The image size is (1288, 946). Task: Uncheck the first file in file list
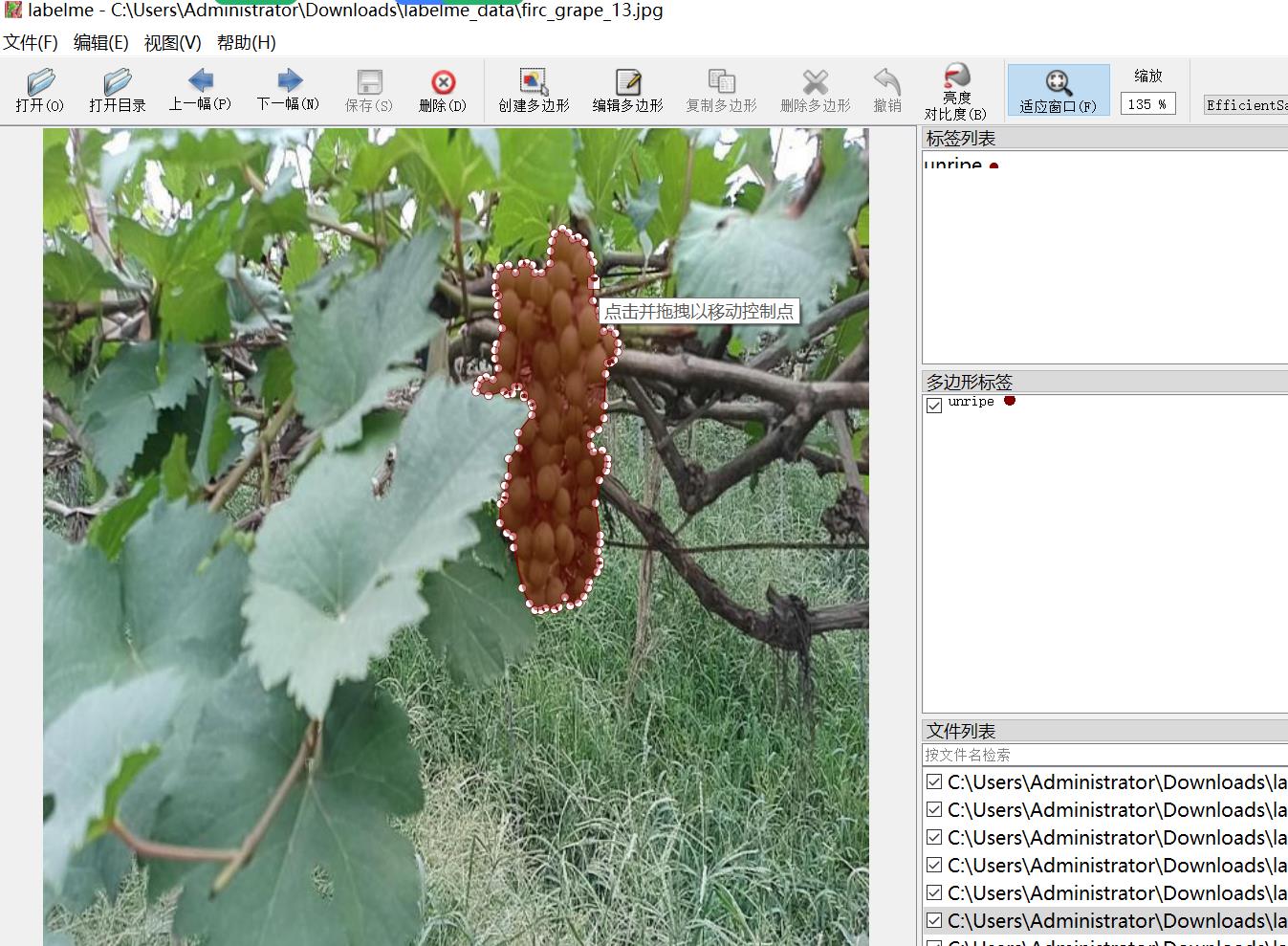934,782
